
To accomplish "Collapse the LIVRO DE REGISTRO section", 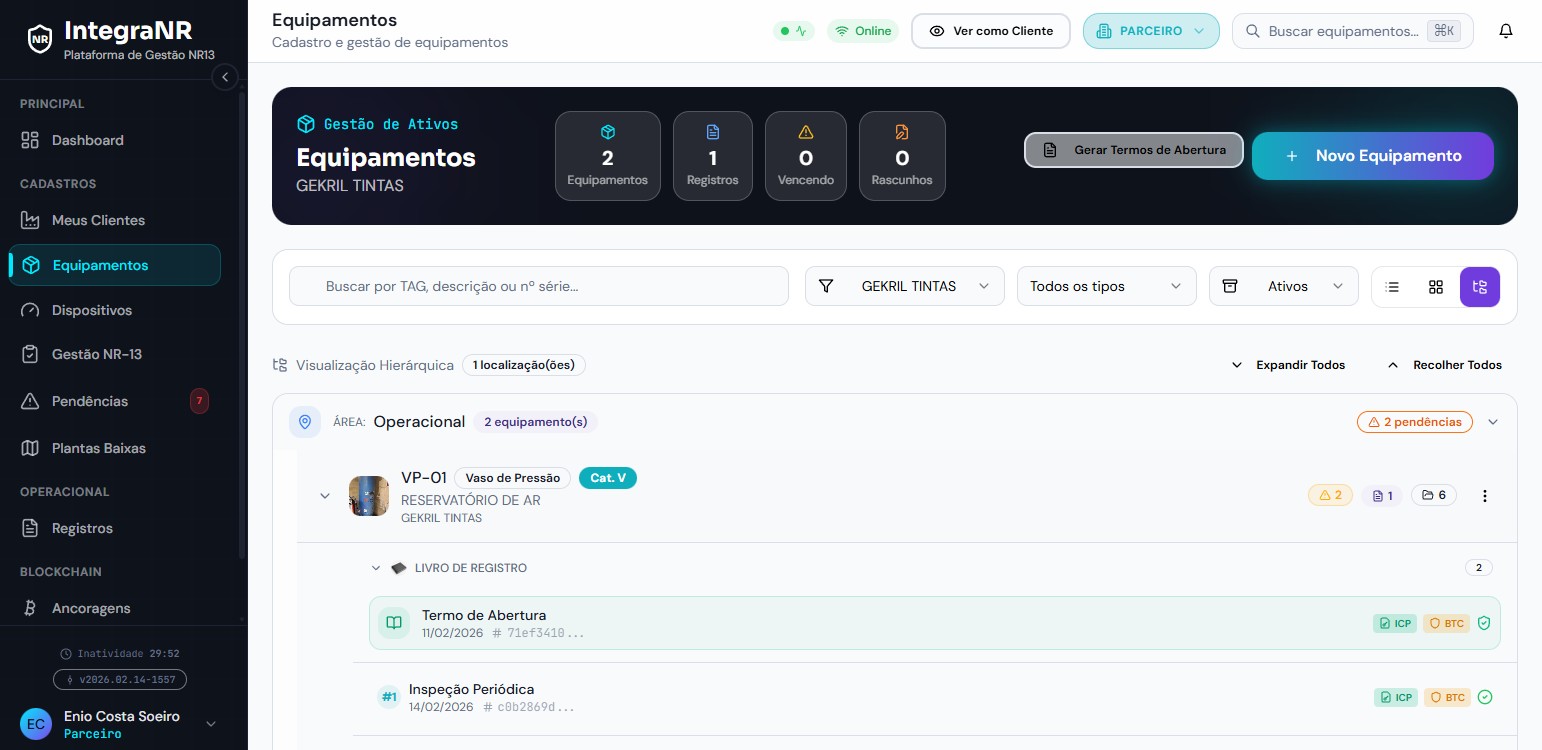I will 376,568.
